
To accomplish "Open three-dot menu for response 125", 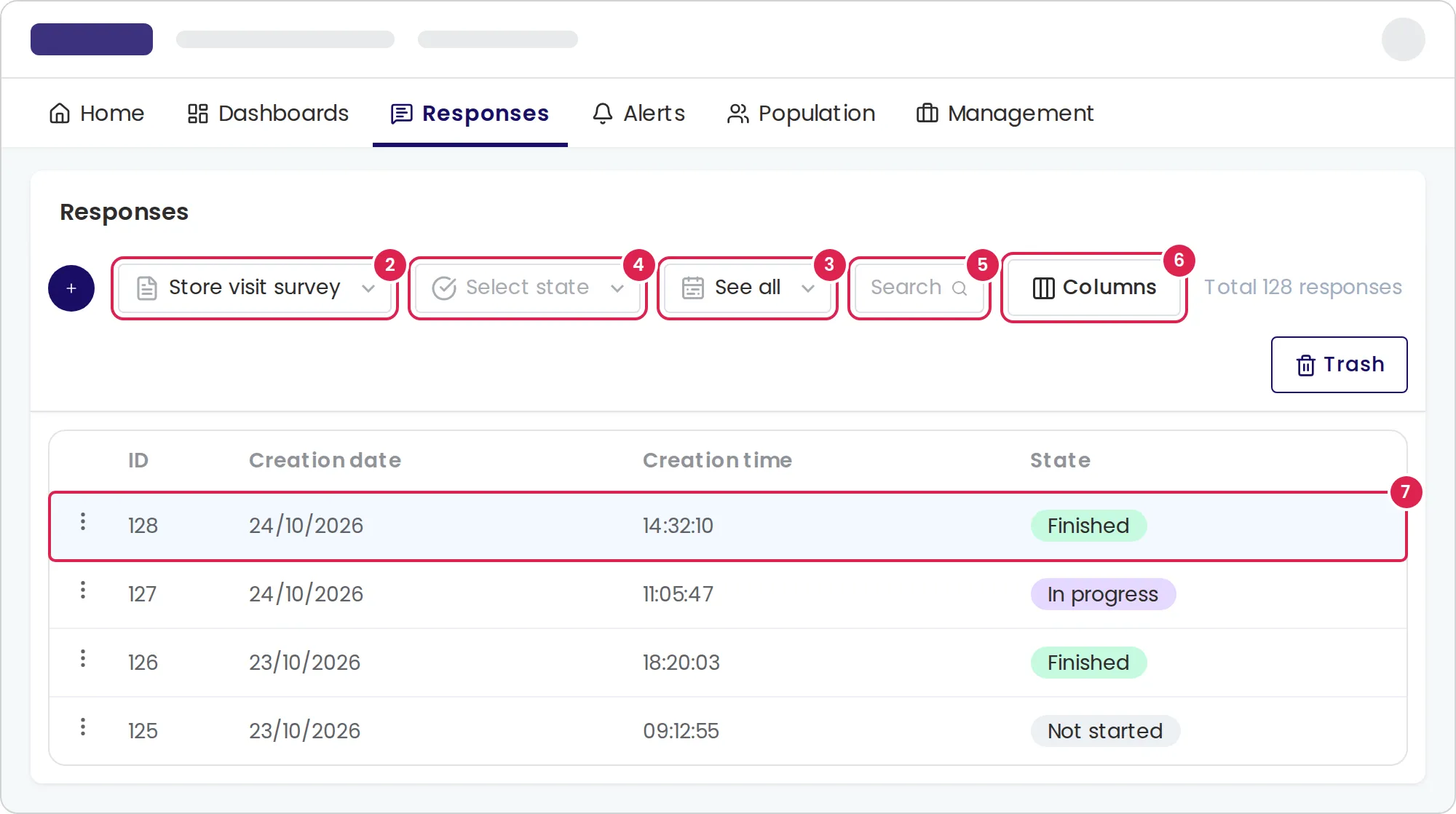I will click(83, 727).
